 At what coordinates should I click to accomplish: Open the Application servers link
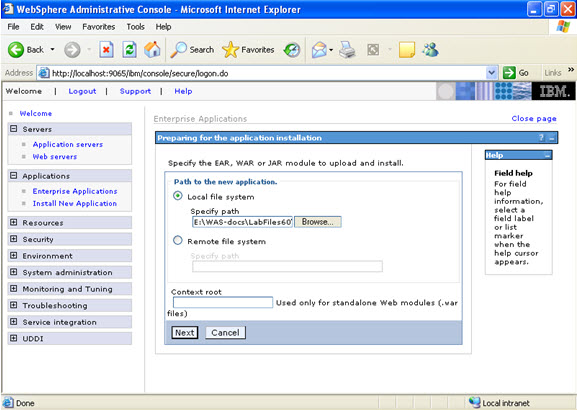68,144
